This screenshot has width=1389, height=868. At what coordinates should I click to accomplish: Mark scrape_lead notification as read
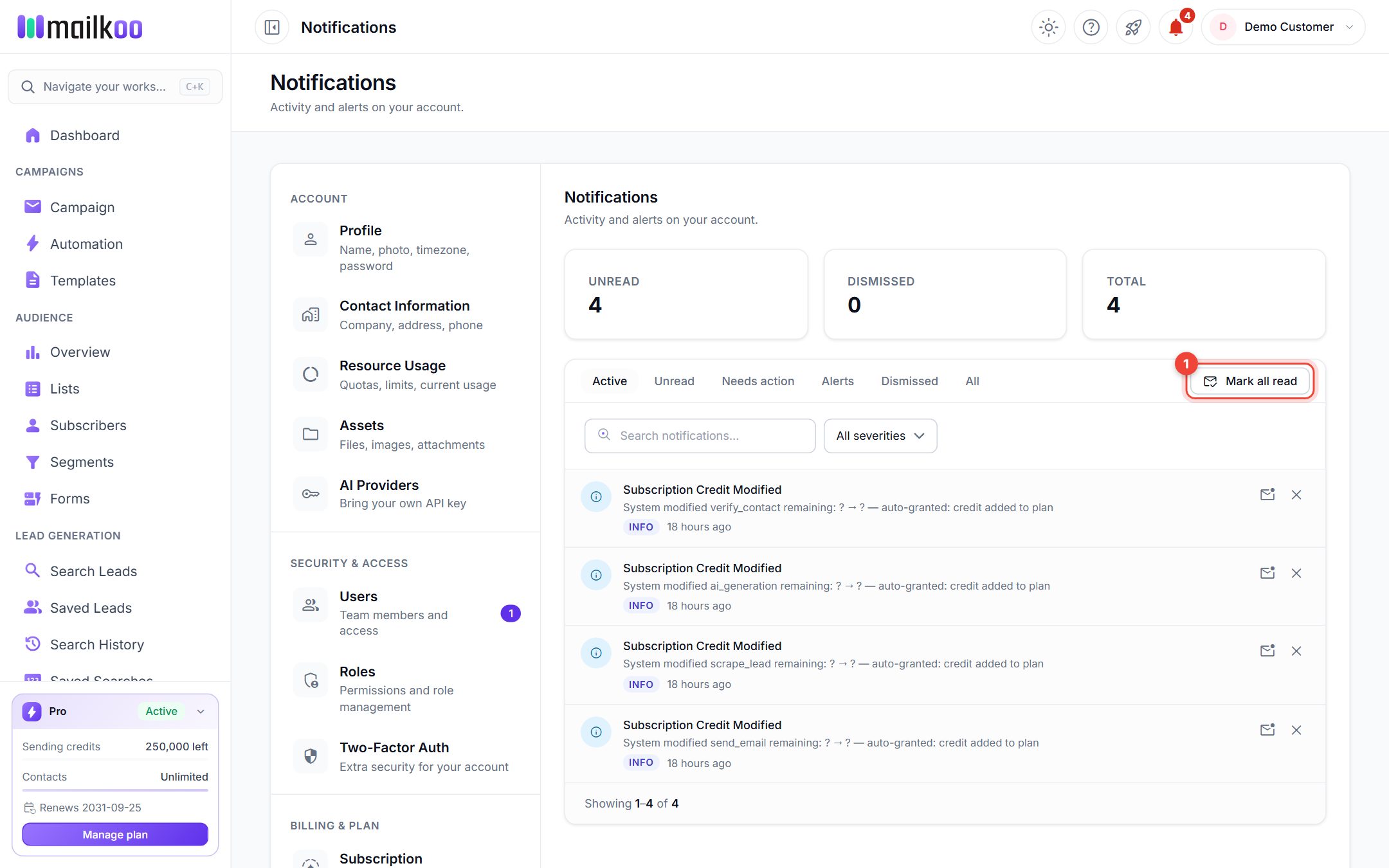click(1267, 651)
